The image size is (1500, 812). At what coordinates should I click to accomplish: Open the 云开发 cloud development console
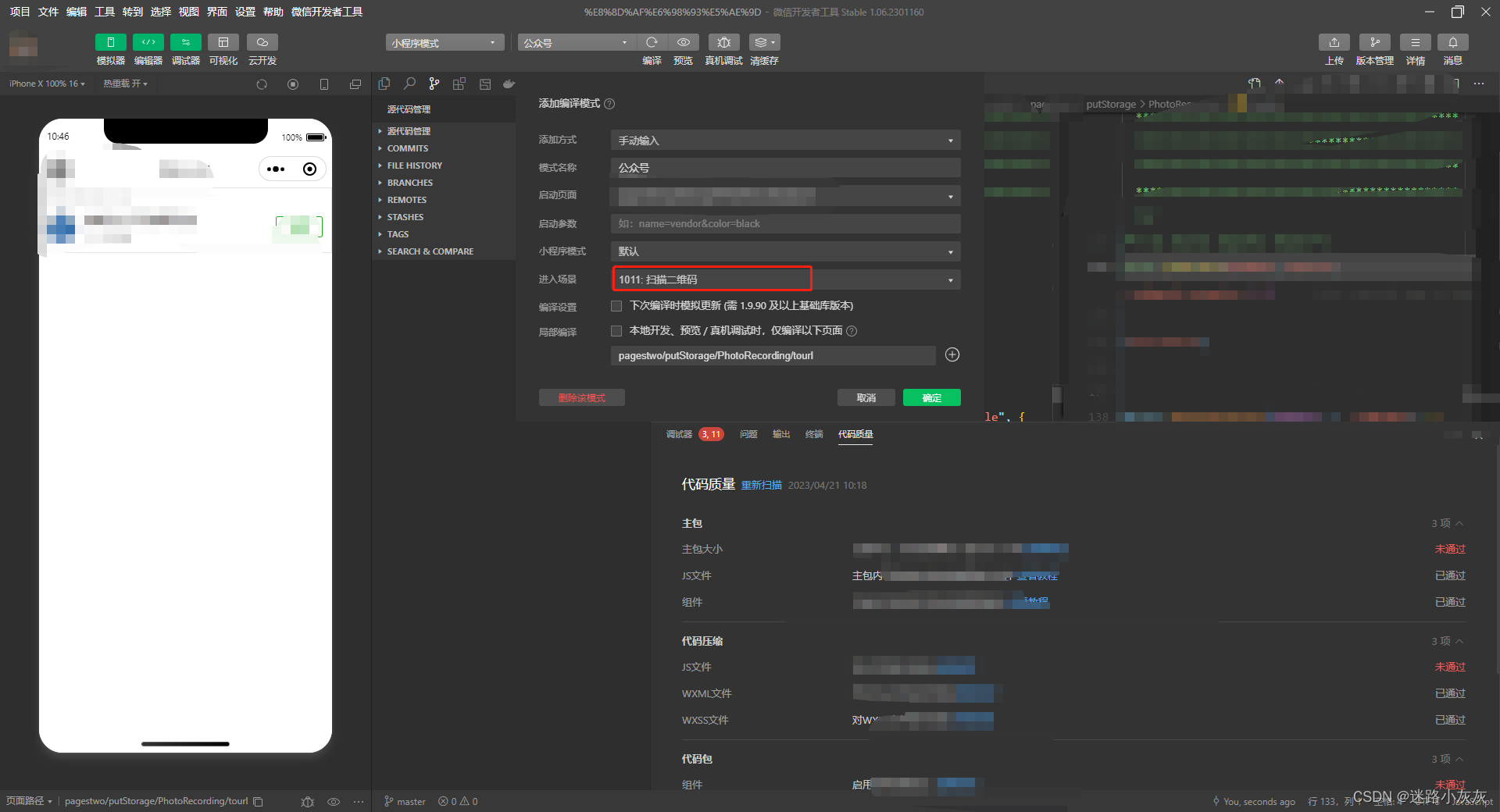(262, 42)
